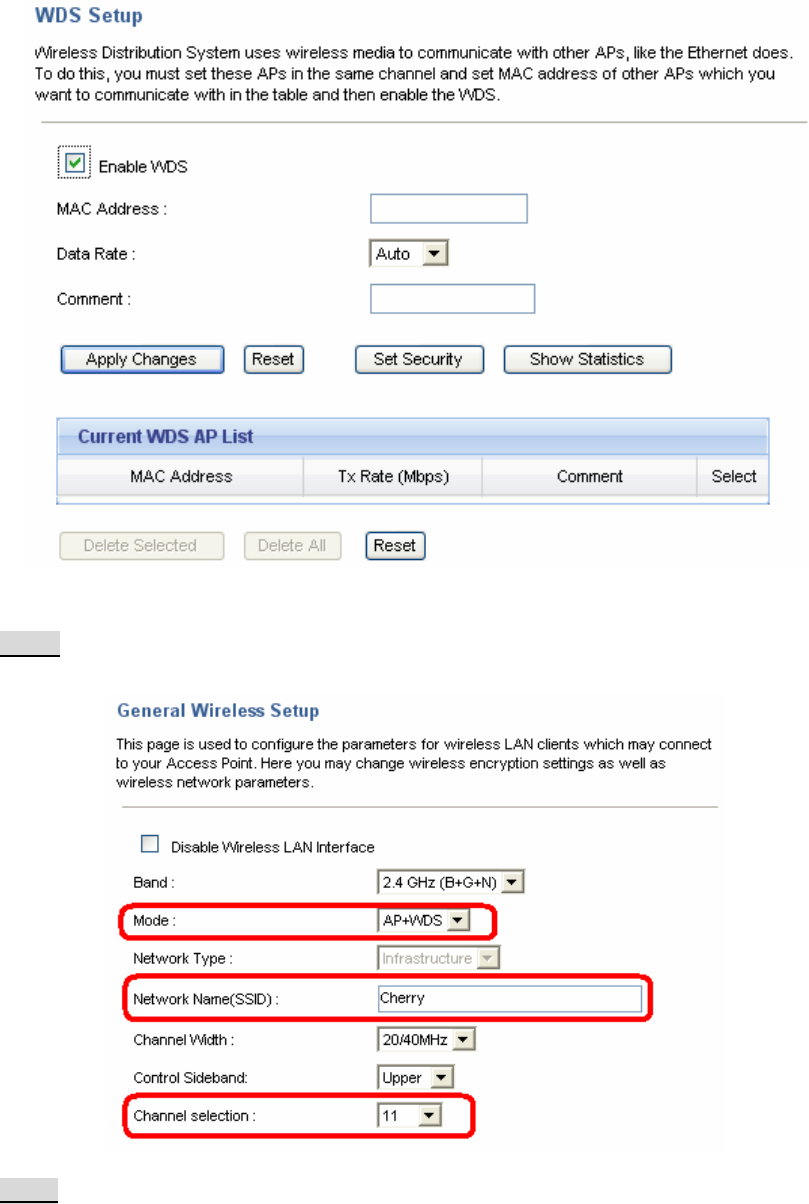
Task: Click into the Comment text field
Action: (x=452, y=299)
